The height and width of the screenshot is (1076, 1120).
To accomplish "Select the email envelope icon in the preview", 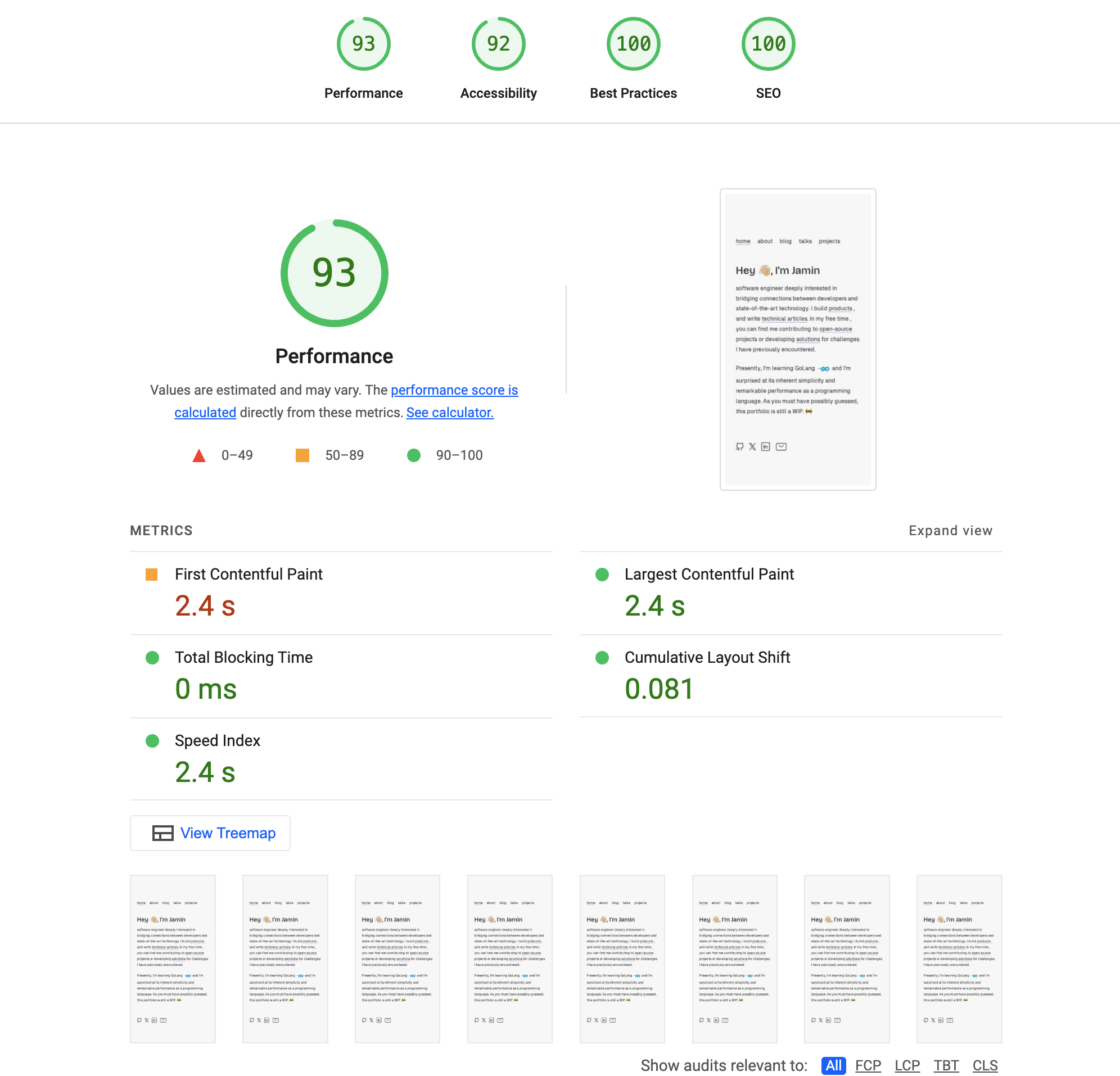I will pos(781,446).
